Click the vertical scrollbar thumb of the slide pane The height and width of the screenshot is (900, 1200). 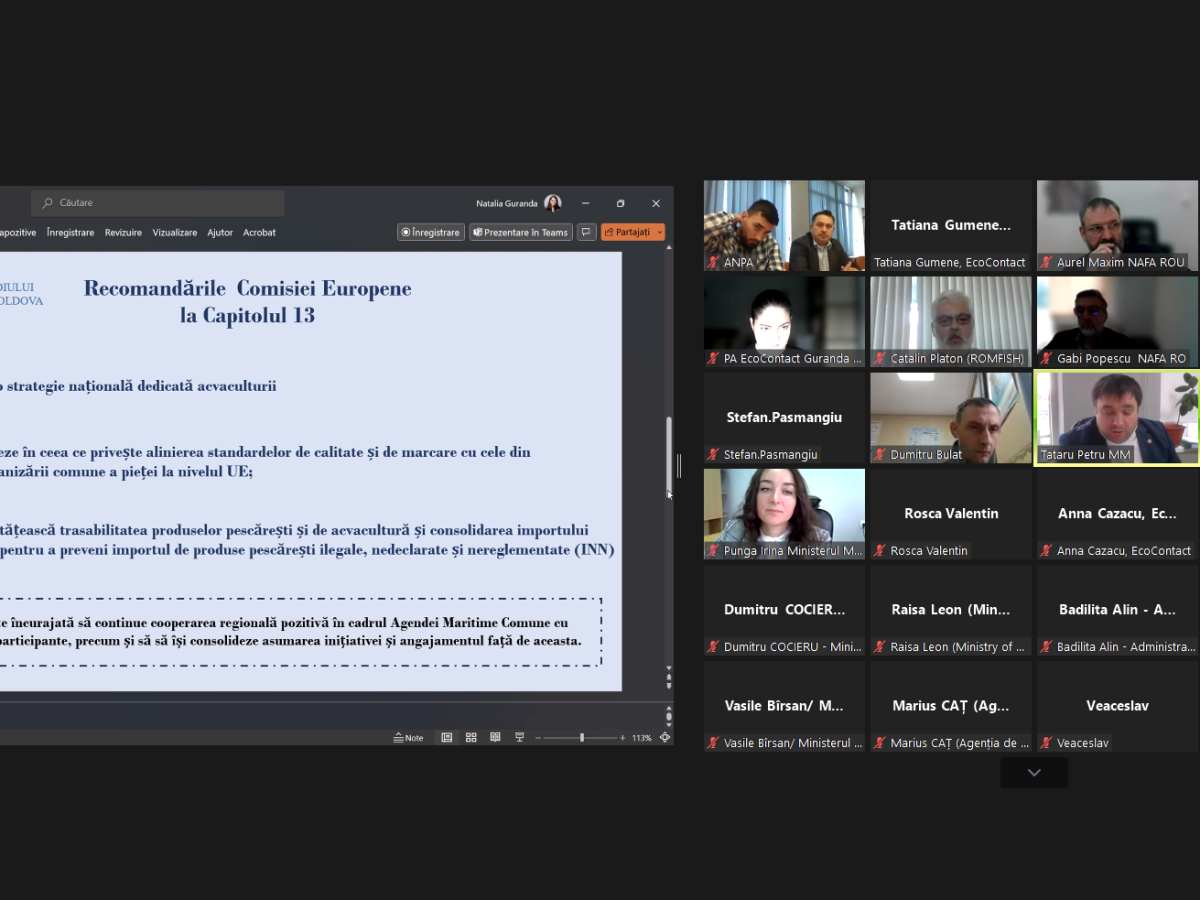pos(669,455)
